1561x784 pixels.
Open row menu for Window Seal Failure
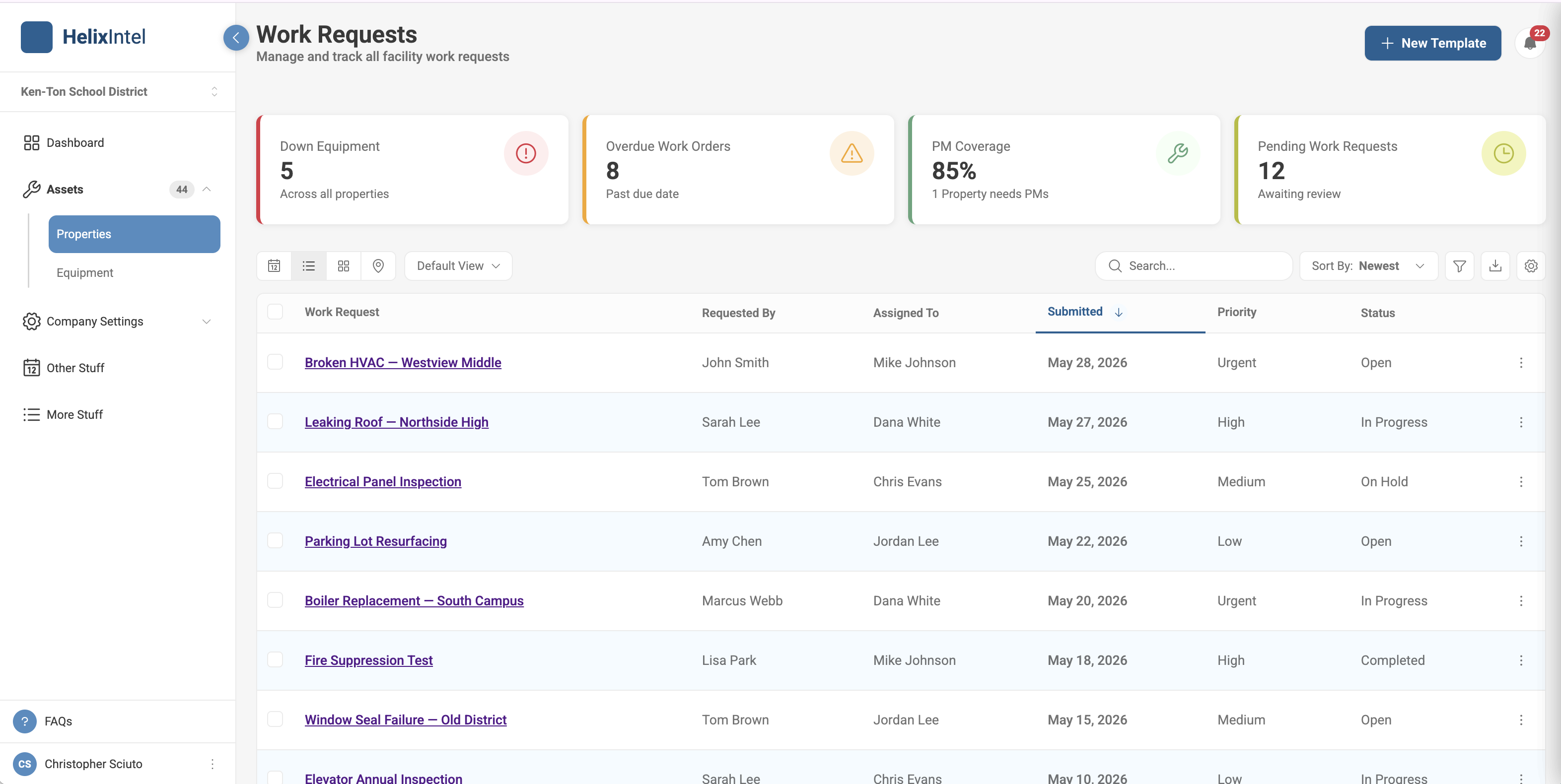[1521, 720]
